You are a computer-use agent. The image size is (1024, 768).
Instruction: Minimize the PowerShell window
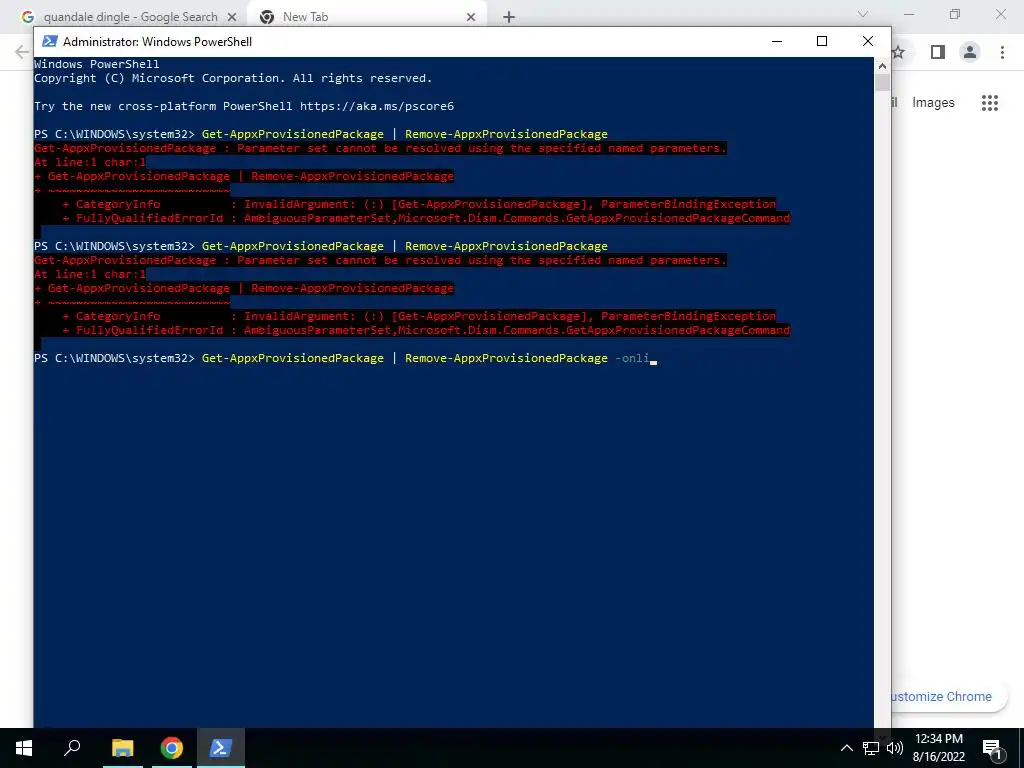[777, 41]
